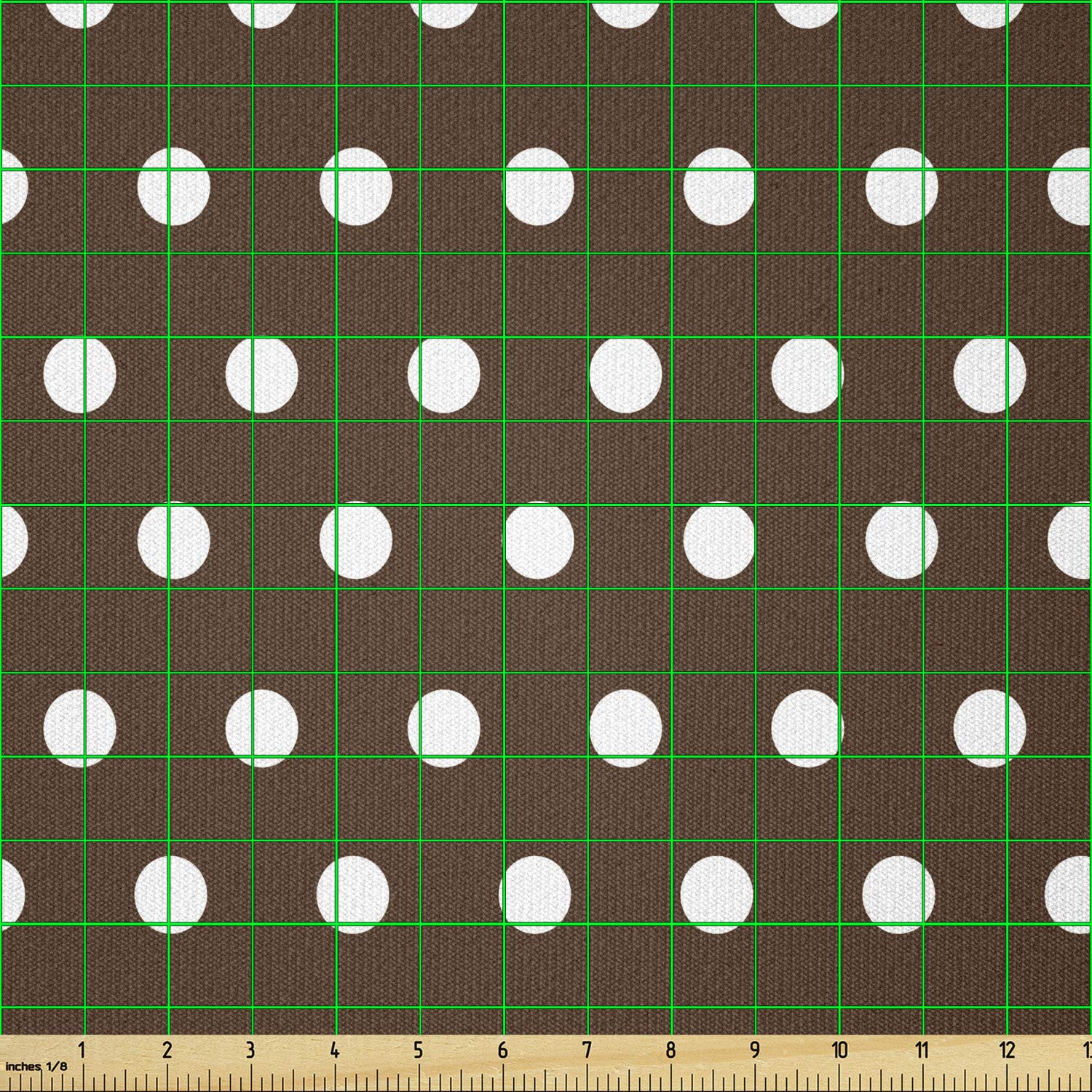The image size is (1092, 1092).
Task: Click the number 1 on the ruler
Action: [82, 1051]
